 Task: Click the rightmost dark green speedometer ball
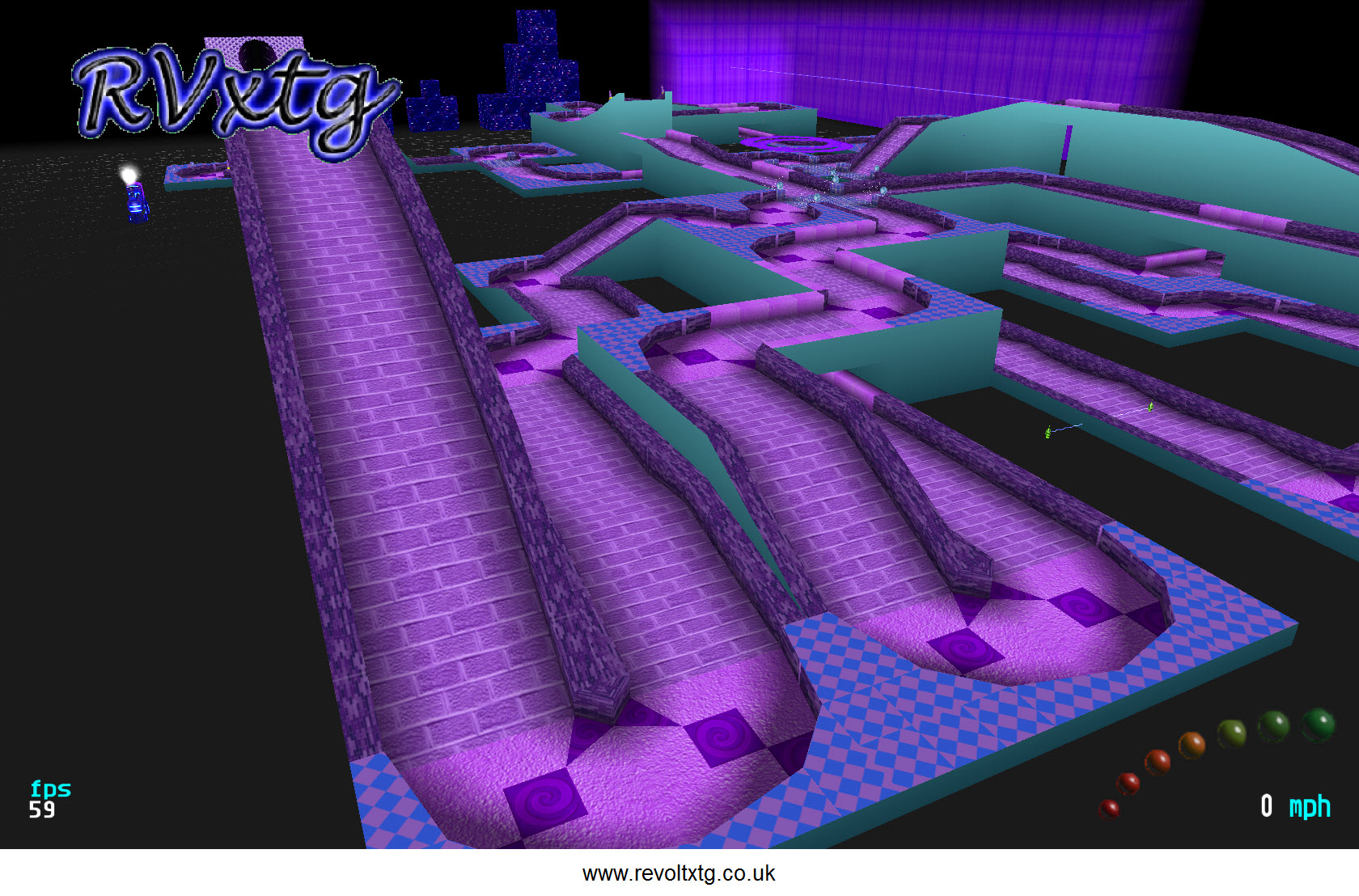[x=1318, y=724]
